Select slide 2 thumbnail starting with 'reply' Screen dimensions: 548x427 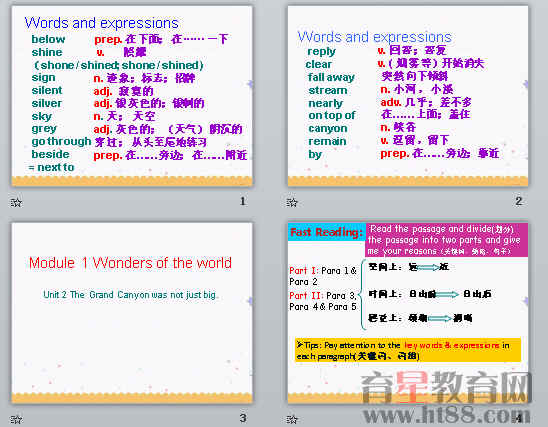[408, 96]
